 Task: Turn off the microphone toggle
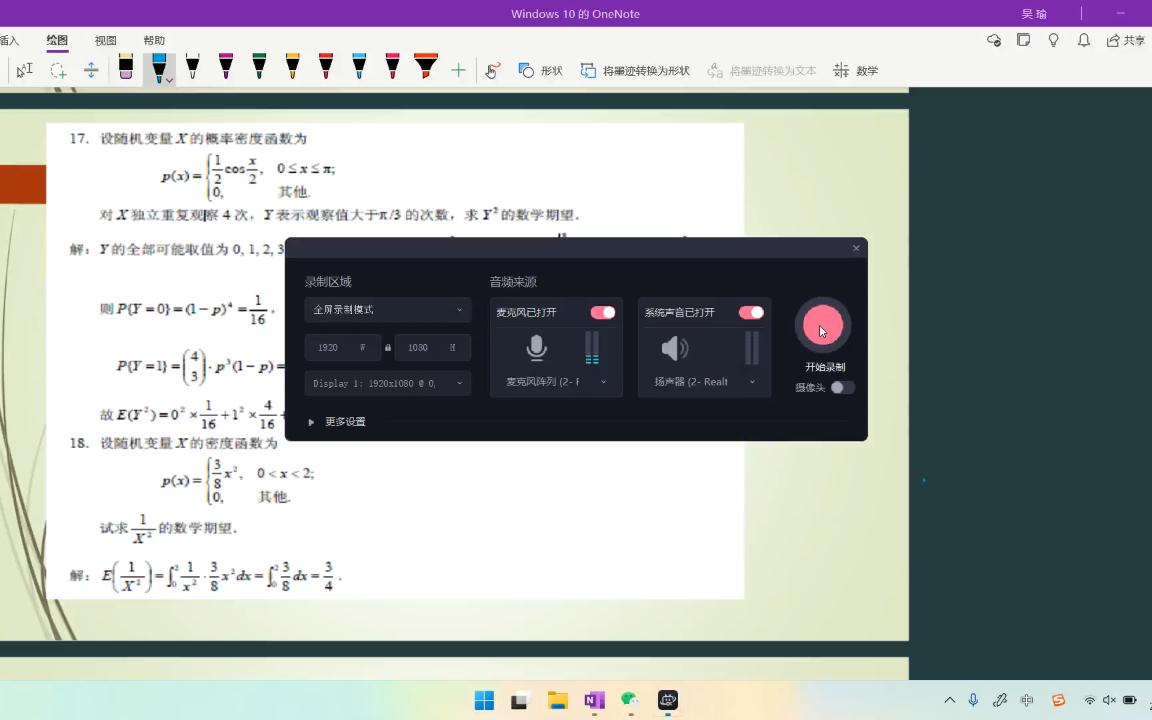(603, 312)
